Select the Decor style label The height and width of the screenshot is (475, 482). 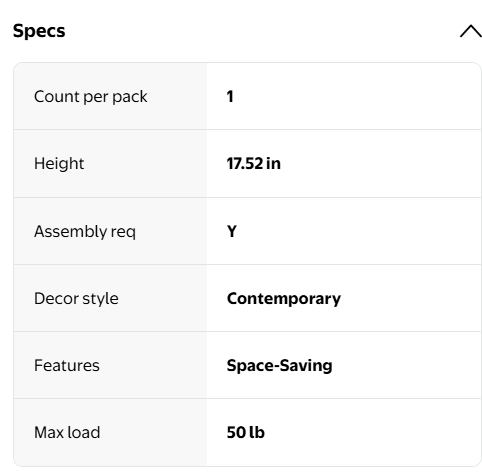(76, 298)
